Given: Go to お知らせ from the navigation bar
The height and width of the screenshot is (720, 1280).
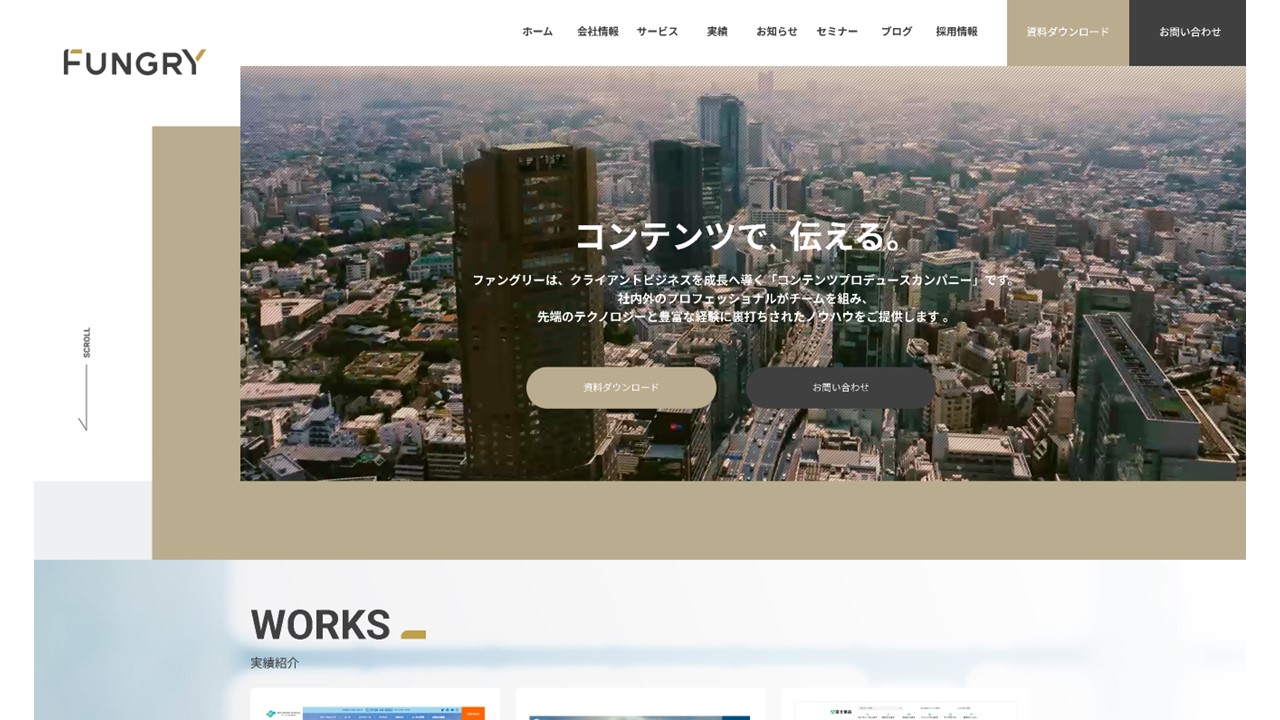Looking at the screenshot, I should click(x=776, y=31).
